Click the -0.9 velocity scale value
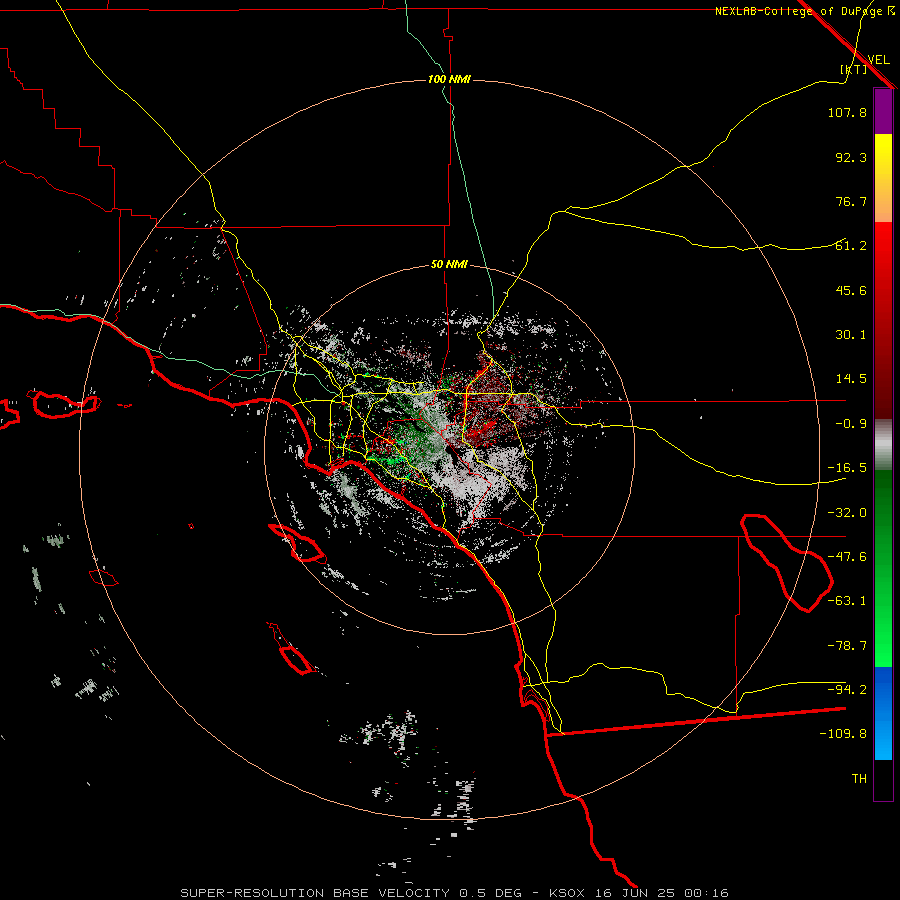 pos(851,424)
